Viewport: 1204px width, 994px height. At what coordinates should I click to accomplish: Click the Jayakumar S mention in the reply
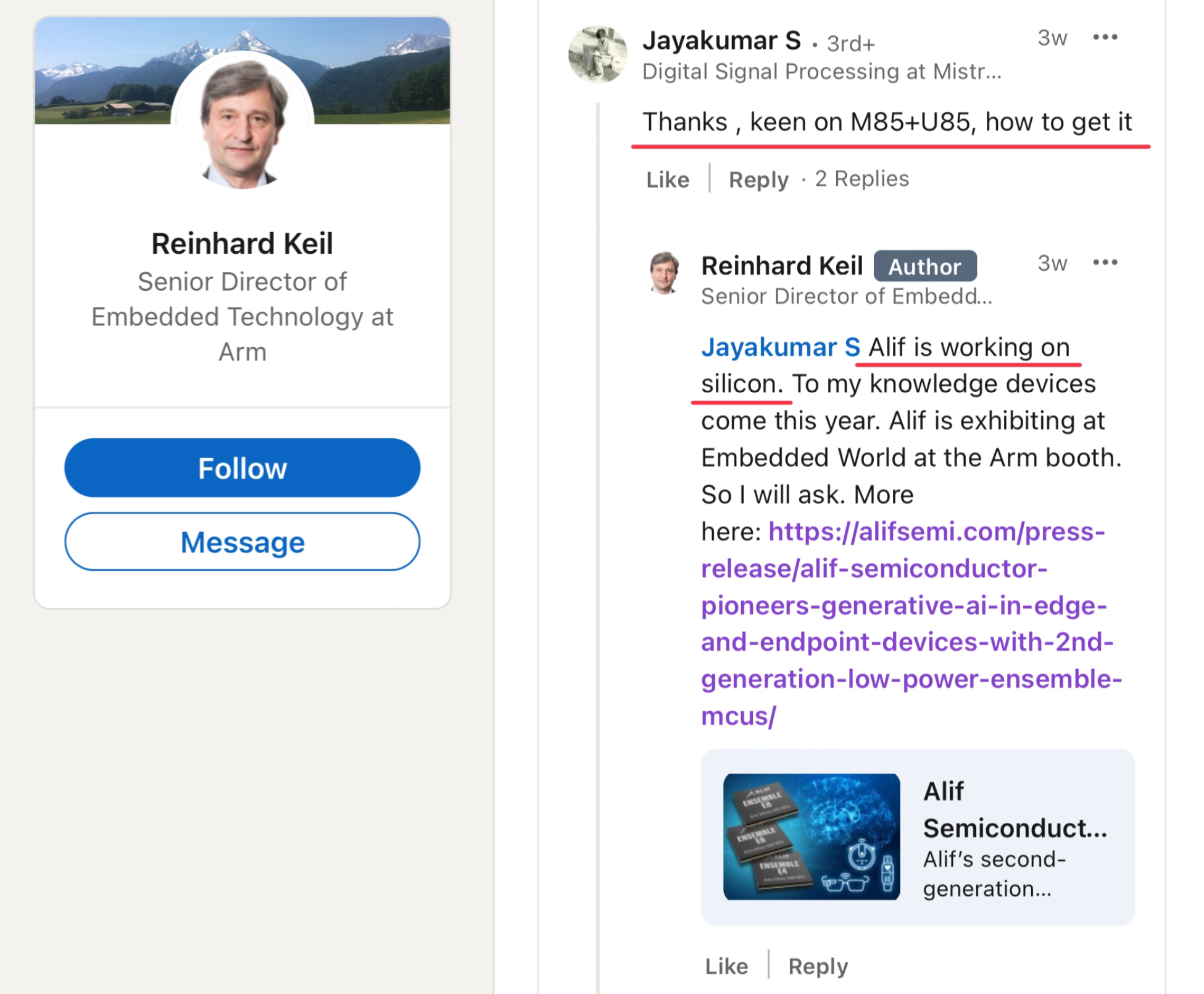coord(781,347)
